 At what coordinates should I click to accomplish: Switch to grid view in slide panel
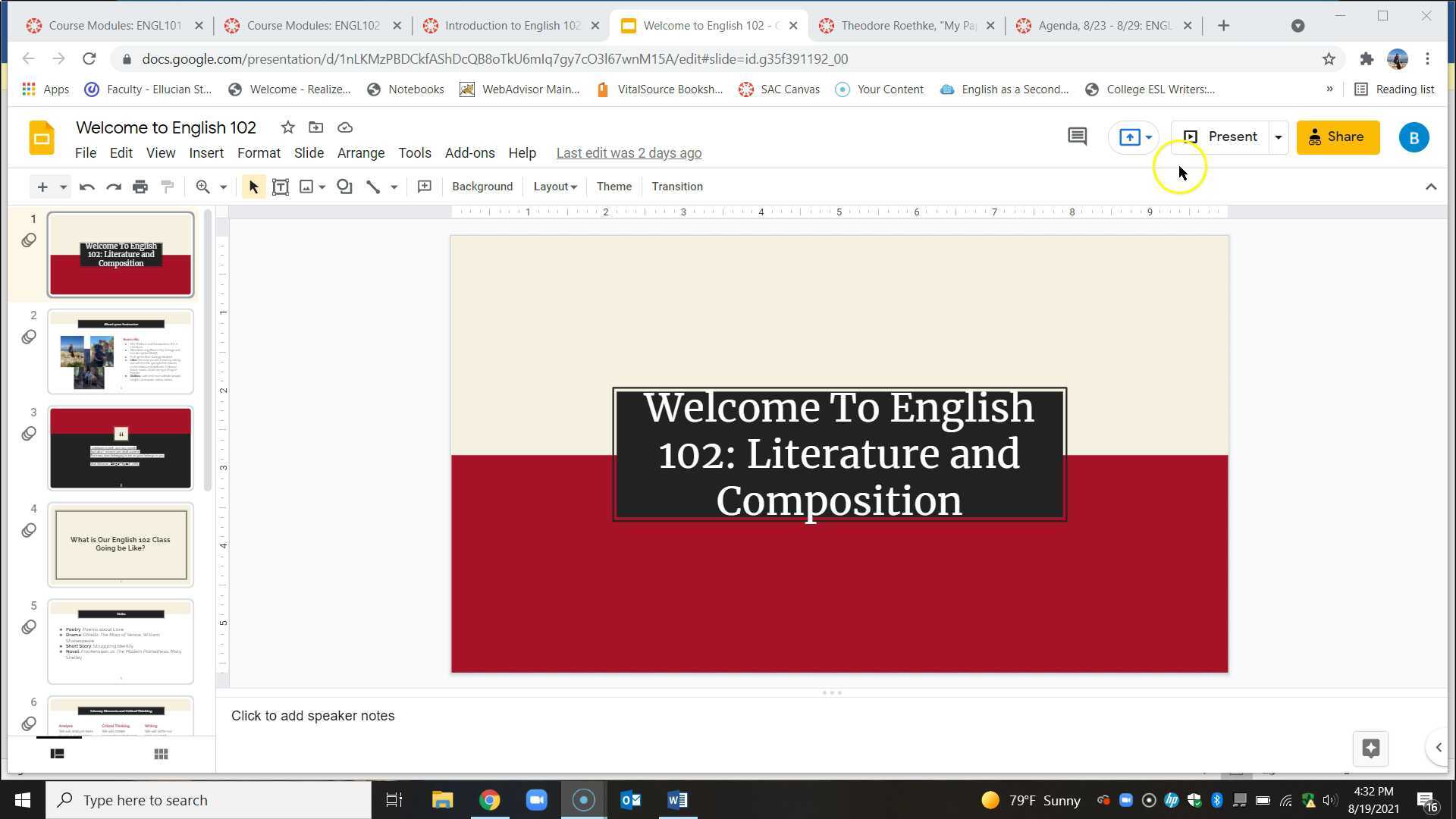pos(161,753)
